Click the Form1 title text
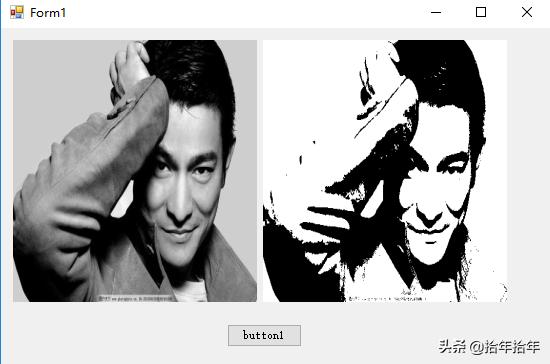 coord(48,13)
